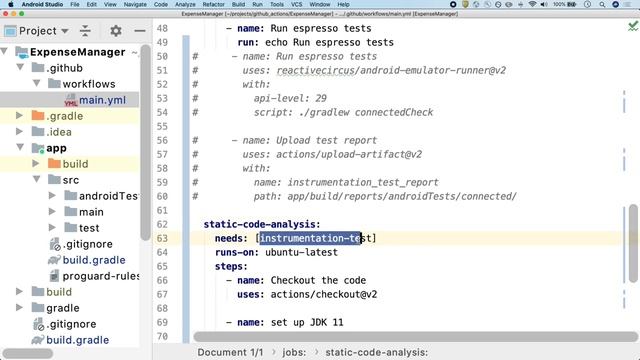Click the .github folder icon
This screenshot has width=640, height=360.
tap(38, 68)
